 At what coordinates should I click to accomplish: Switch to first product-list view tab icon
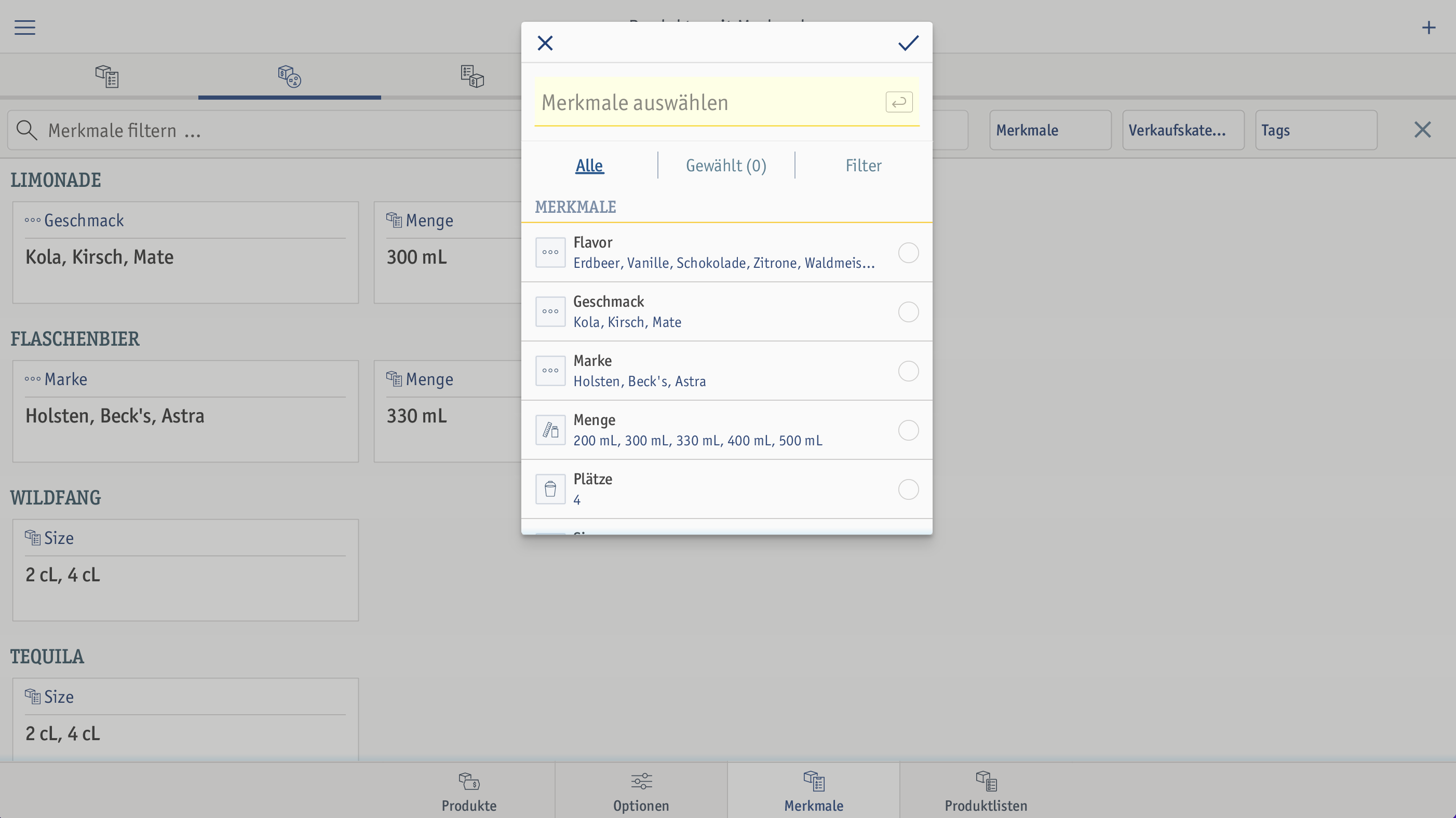[106, 76]
